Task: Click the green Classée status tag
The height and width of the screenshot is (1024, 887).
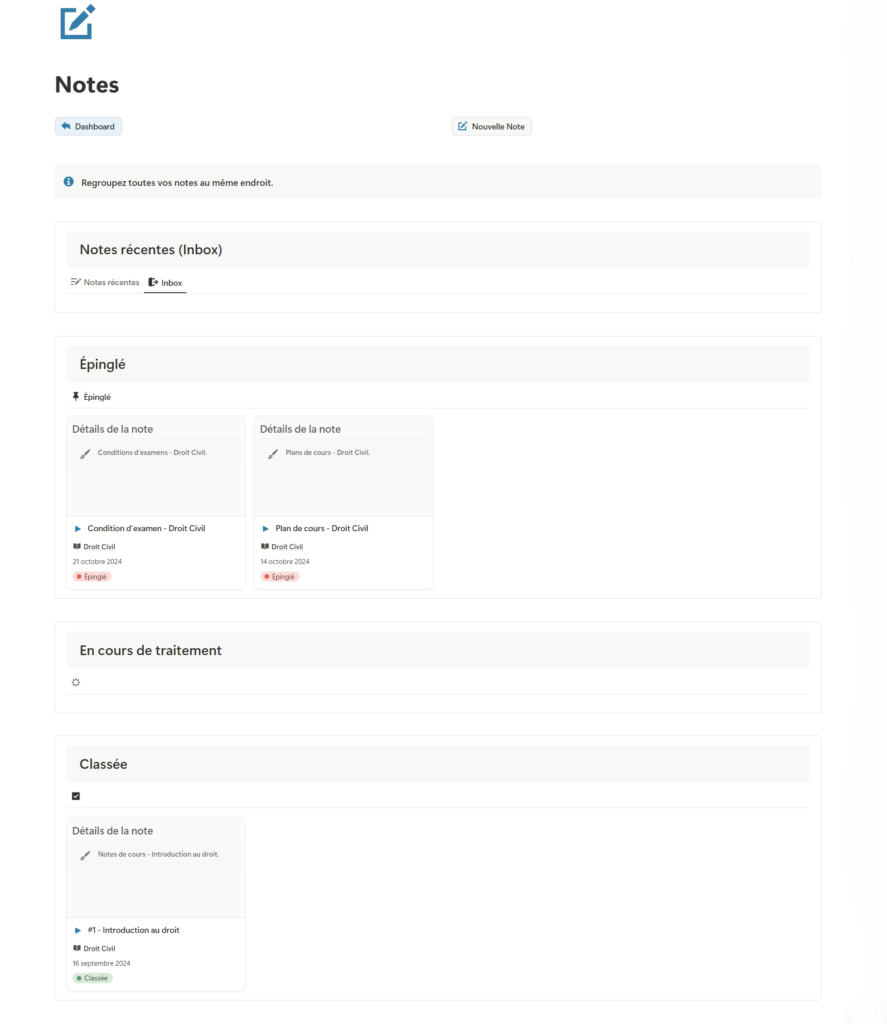Action: 93,978
